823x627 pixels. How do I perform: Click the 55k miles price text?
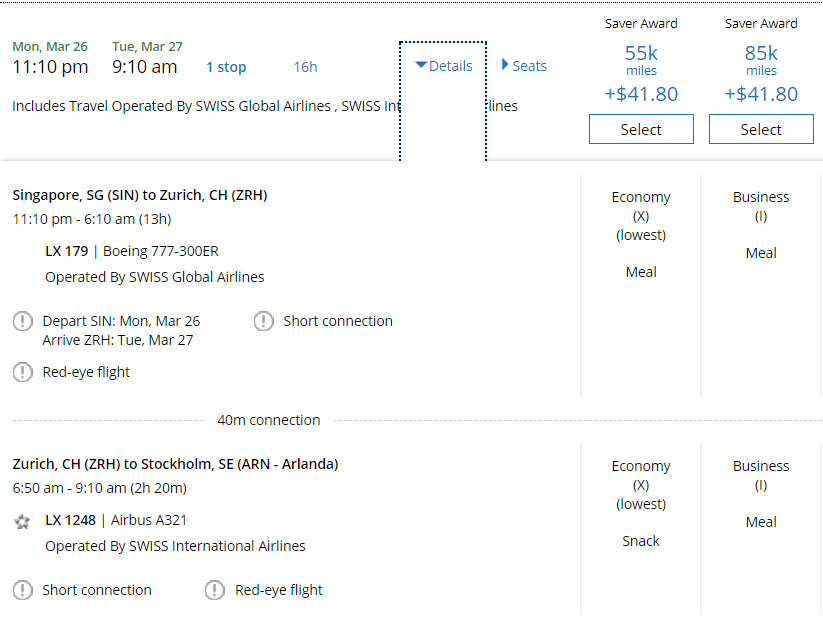641,54
